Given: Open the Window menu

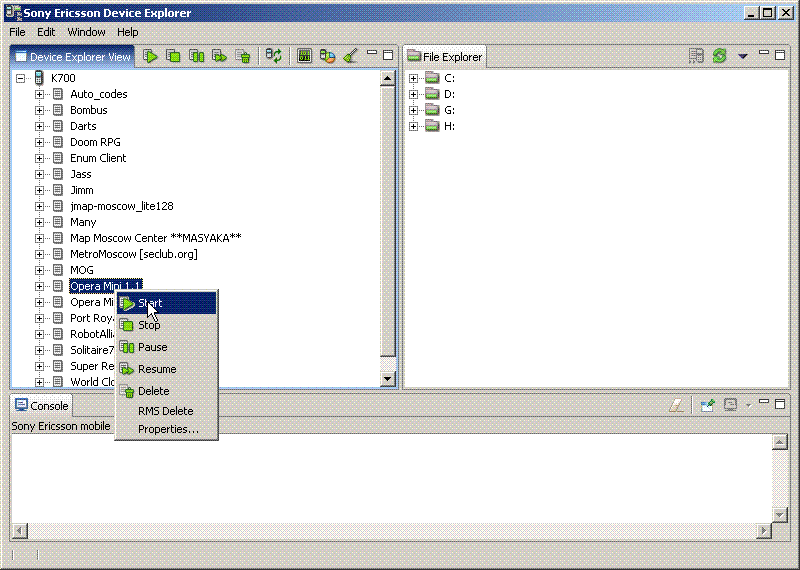Looking at the screenshot, I should click(86, 32).
